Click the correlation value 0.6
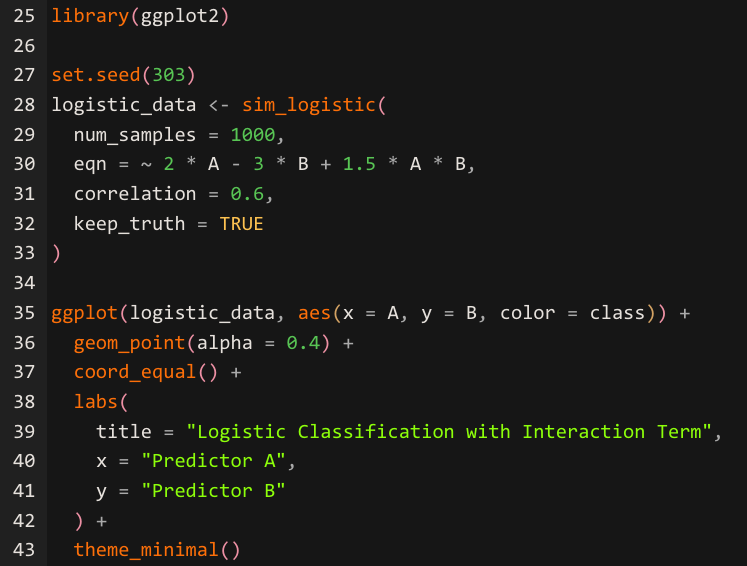The image size is (747, 566). point(247,194)
